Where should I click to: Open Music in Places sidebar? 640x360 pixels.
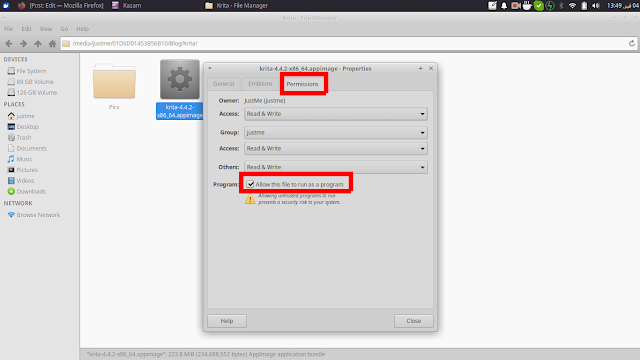coord(20,159)
